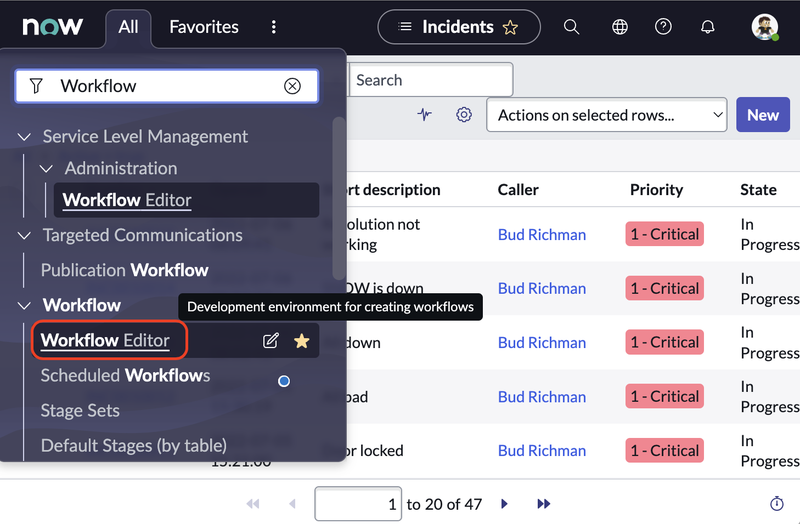Image resolution: width=800 pixels, height=524 pixels.
Task: Click the page number input field
Action: 357,504
